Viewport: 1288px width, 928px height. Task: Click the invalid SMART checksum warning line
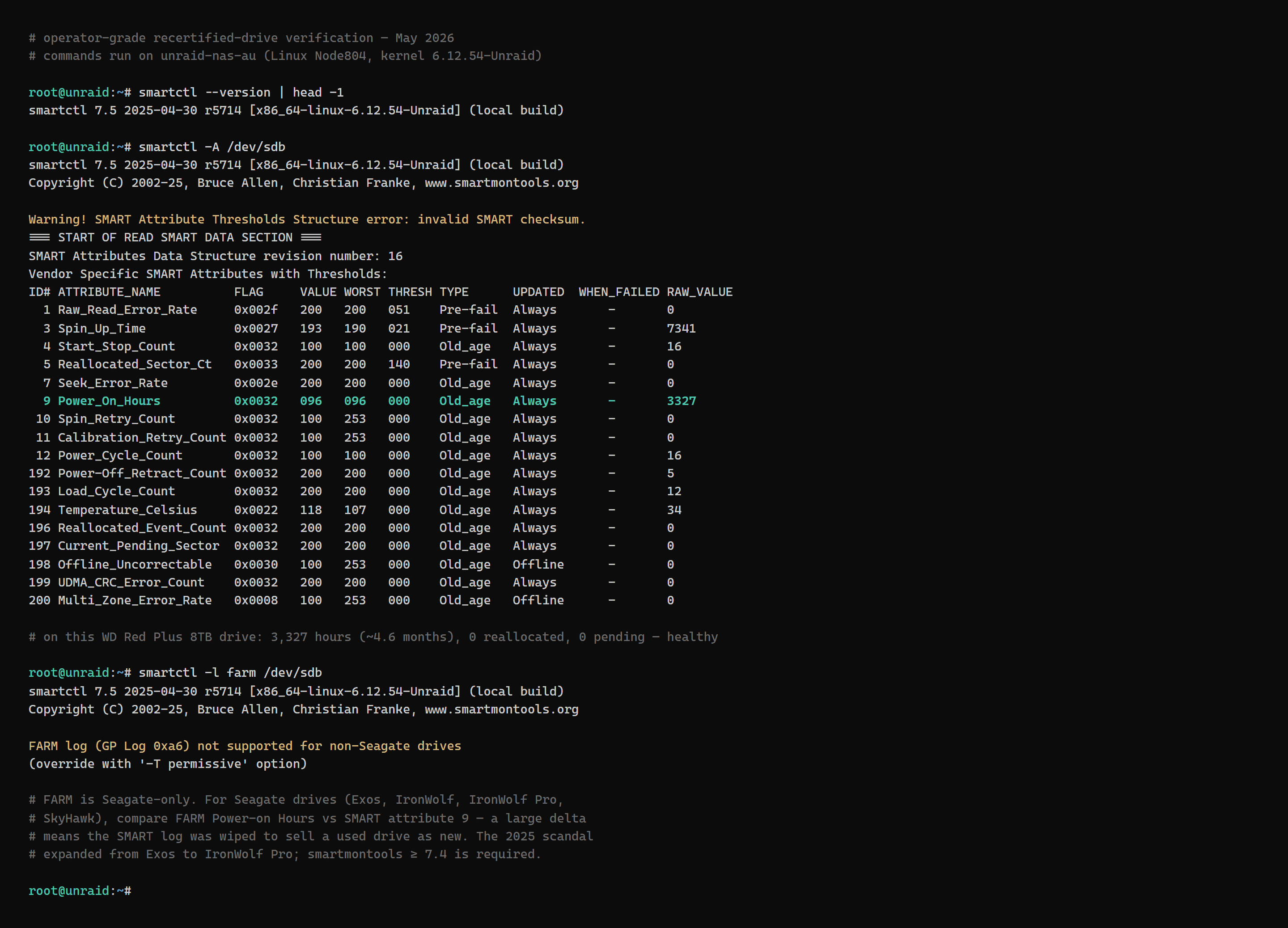click(307, 219)
